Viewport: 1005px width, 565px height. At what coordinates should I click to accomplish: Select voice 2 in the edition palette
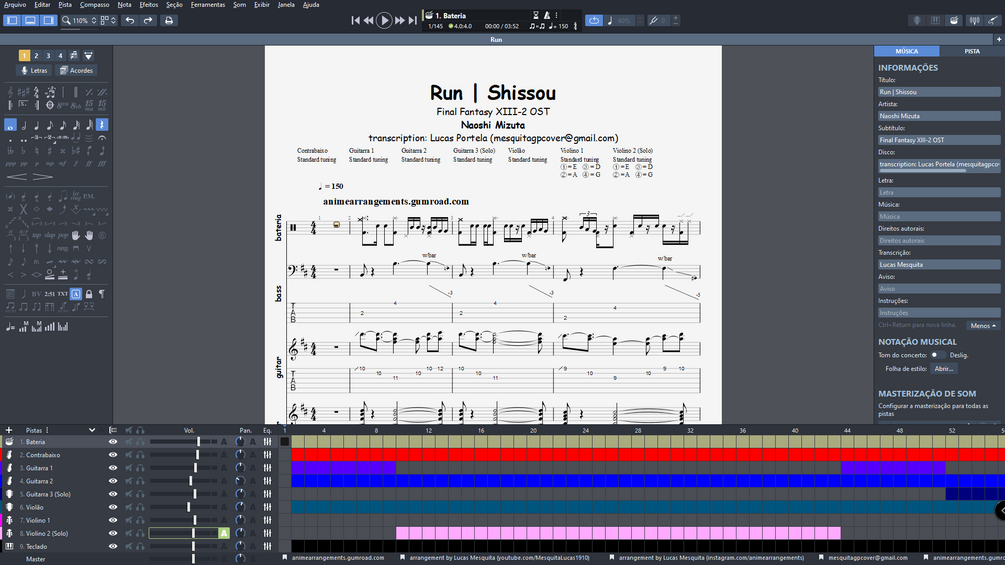point(37,56)
